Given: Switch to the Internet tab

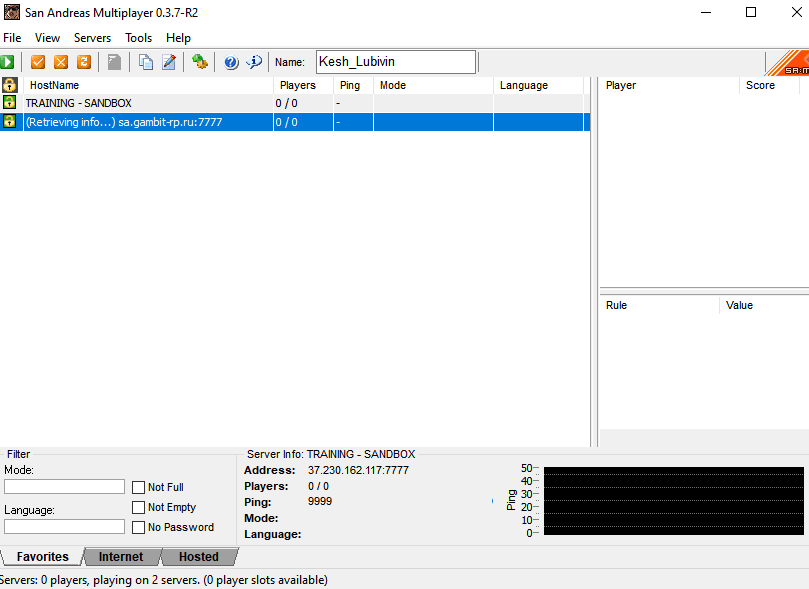Looking at the screenshot, I should pos(121,557).
